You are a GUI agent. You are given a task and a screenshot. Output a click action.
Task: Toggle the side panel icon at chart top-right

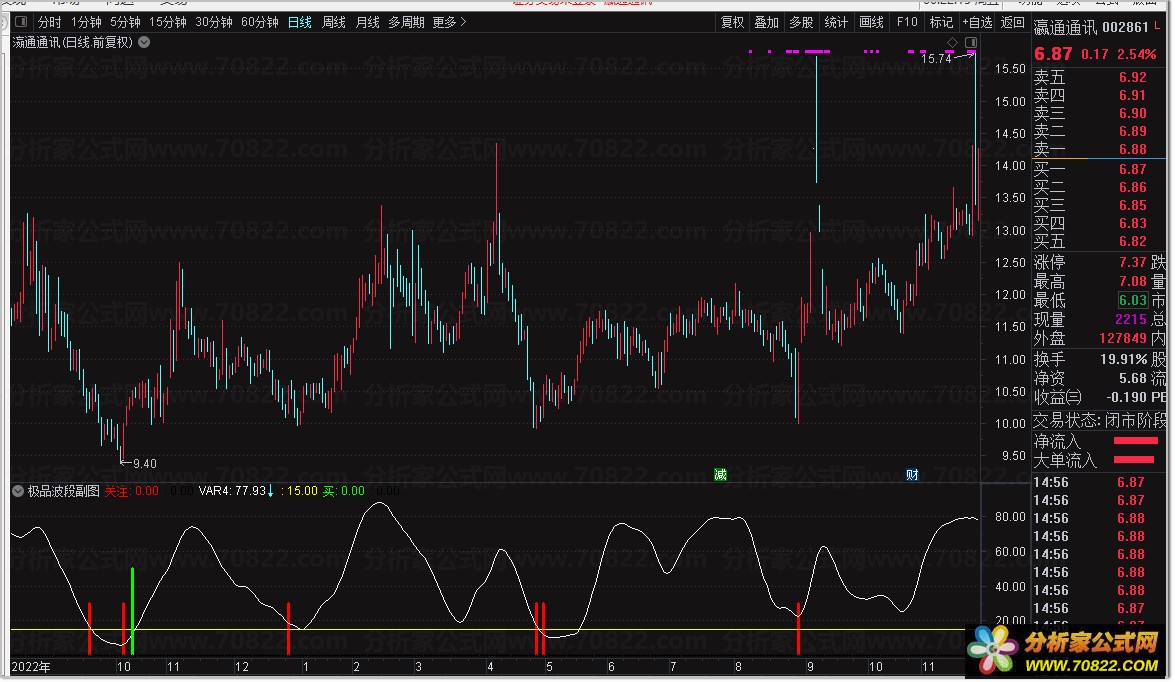[x=969, y=42]
